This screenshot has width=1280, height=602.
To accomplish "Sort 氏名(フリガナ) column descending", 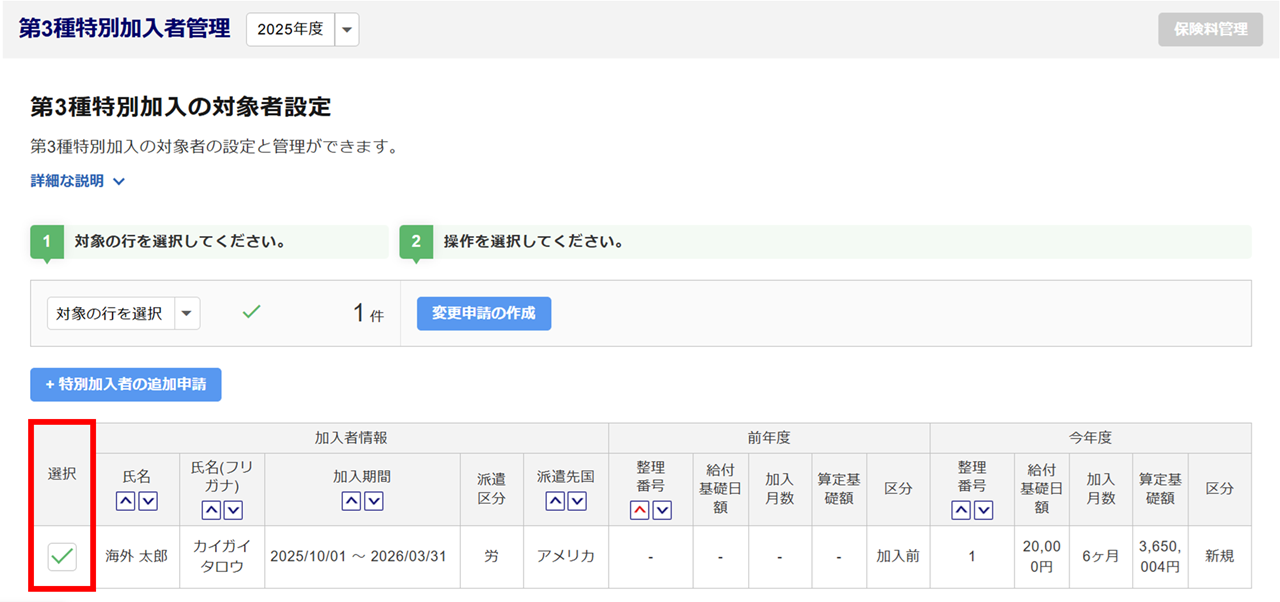I will [x=233, y=510].
